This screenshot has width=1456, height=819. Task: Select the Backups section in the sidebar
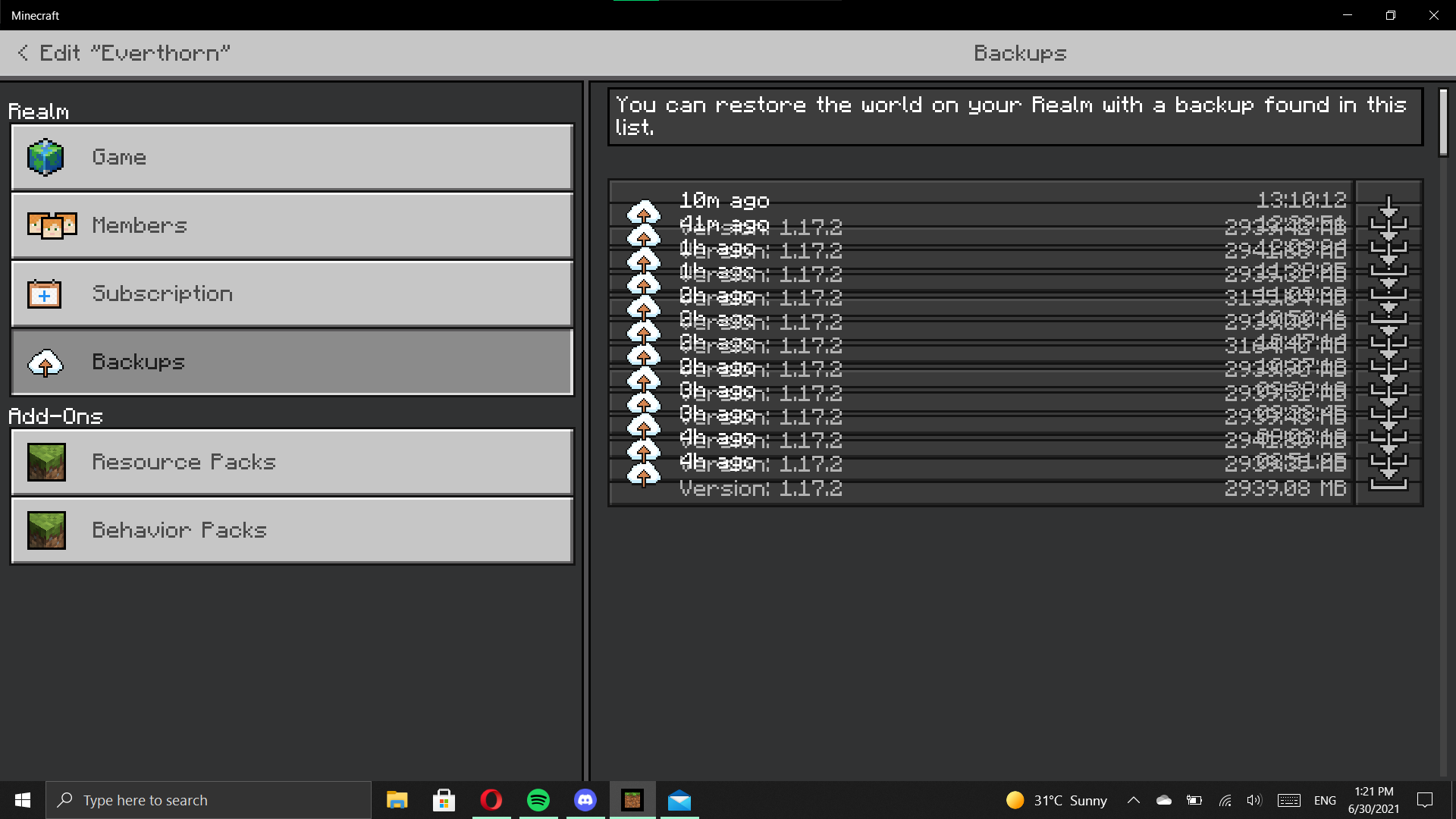pyautogui.click(x=292, y=362)
